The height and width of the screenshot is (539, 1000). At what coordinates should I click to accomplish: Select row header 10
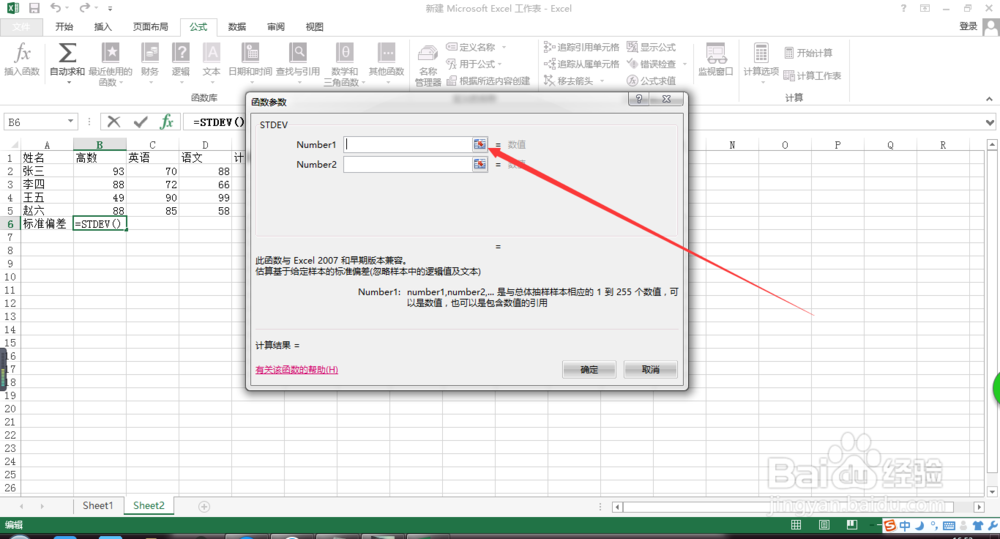[10, 277]
